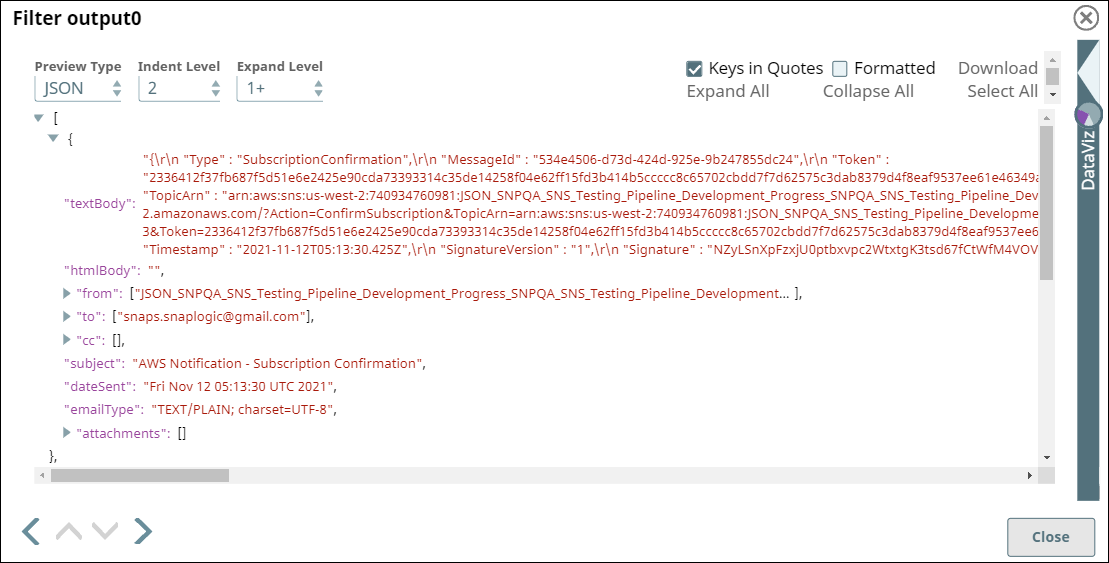
Task: Move up with the up chevron icon
Action: 69,530
